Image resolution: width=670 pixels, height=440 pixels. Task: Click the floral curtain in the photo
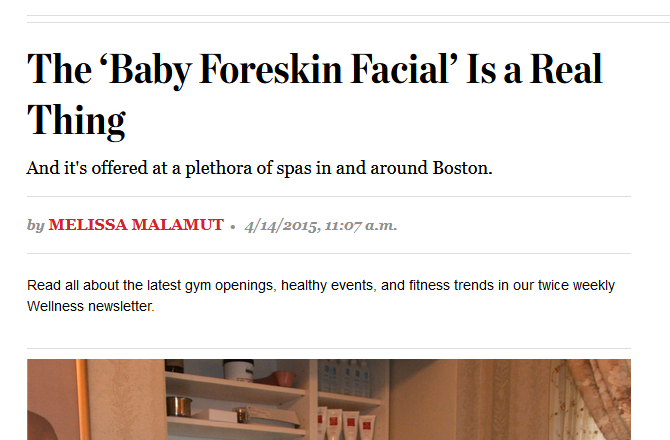tap(592, 399)
